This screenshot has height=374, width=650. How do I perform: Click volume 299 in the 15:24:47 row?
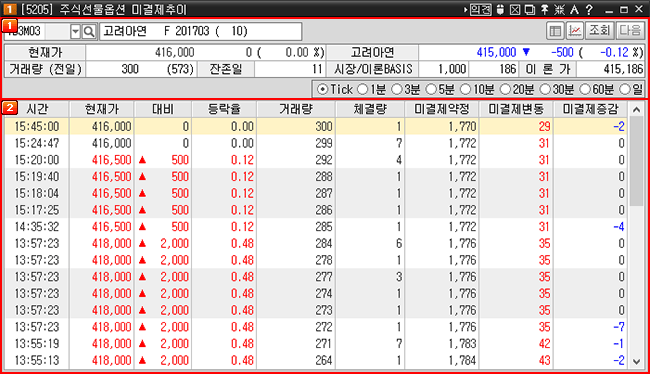click(x=323, y=143)
